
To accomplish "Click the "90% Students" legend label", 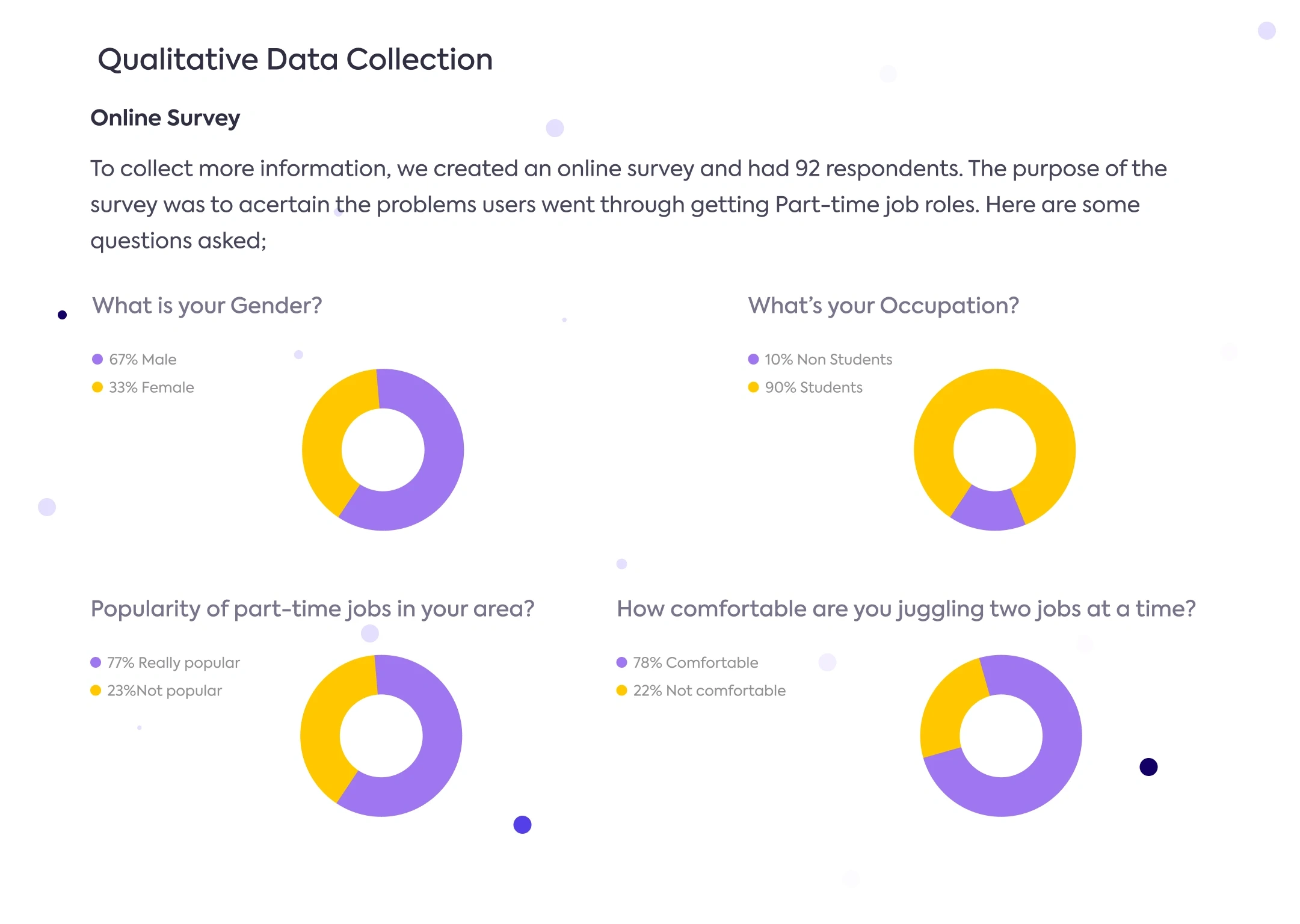I will click(813, 387).
